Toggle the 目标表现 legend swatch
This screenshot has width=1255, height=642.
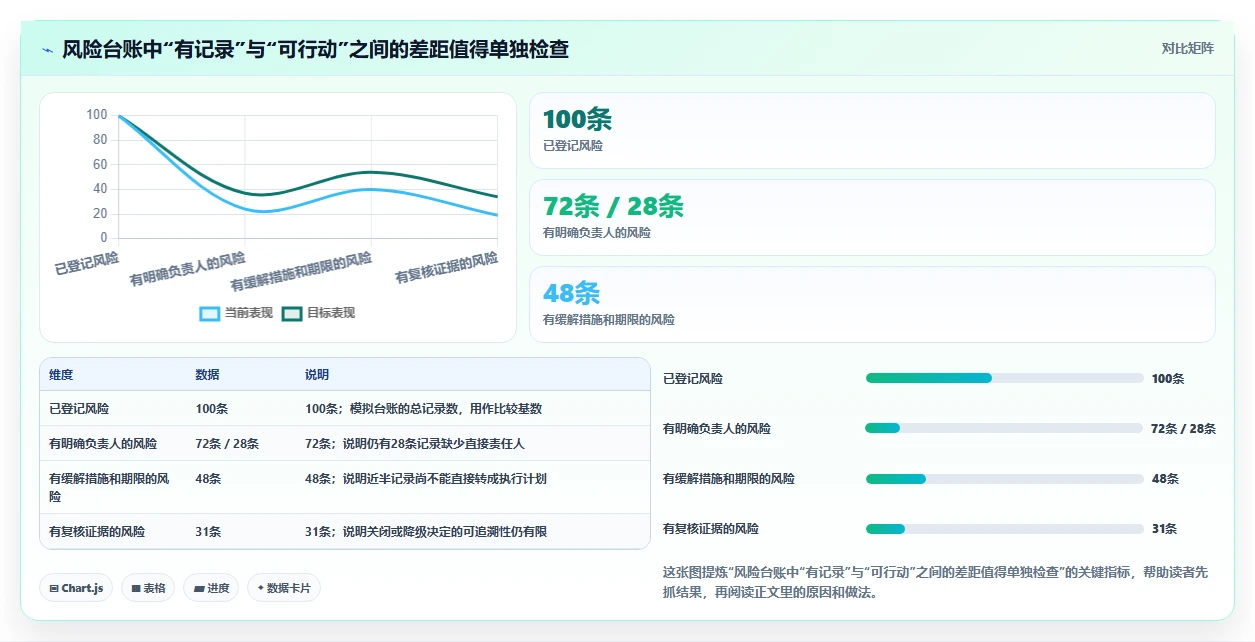click(x=292, y=313)
